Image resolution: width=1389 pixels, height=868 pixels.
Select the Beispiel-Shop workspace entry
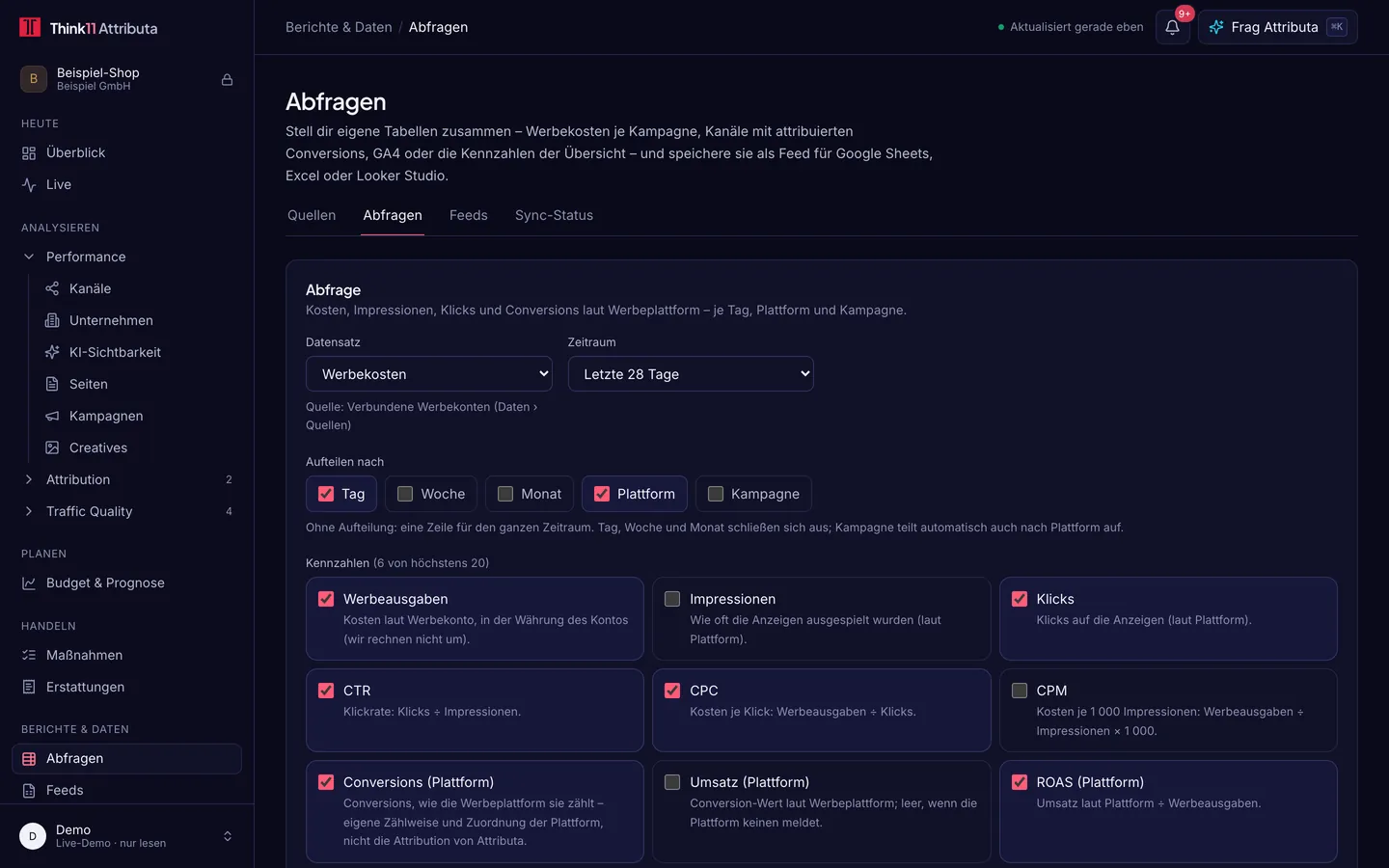click(x=126, y=79)
